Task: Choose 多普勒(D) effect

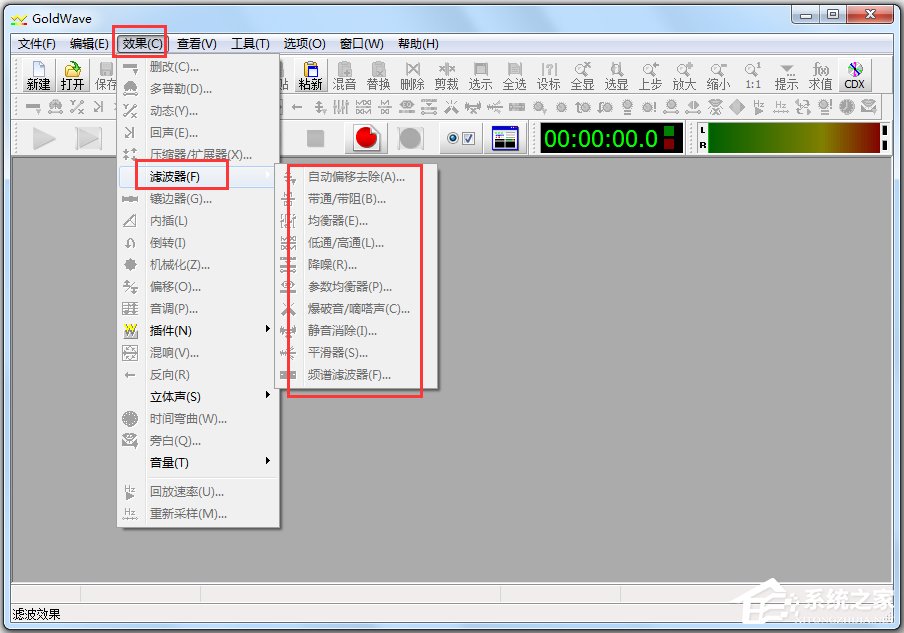Action: click(197, 89)
